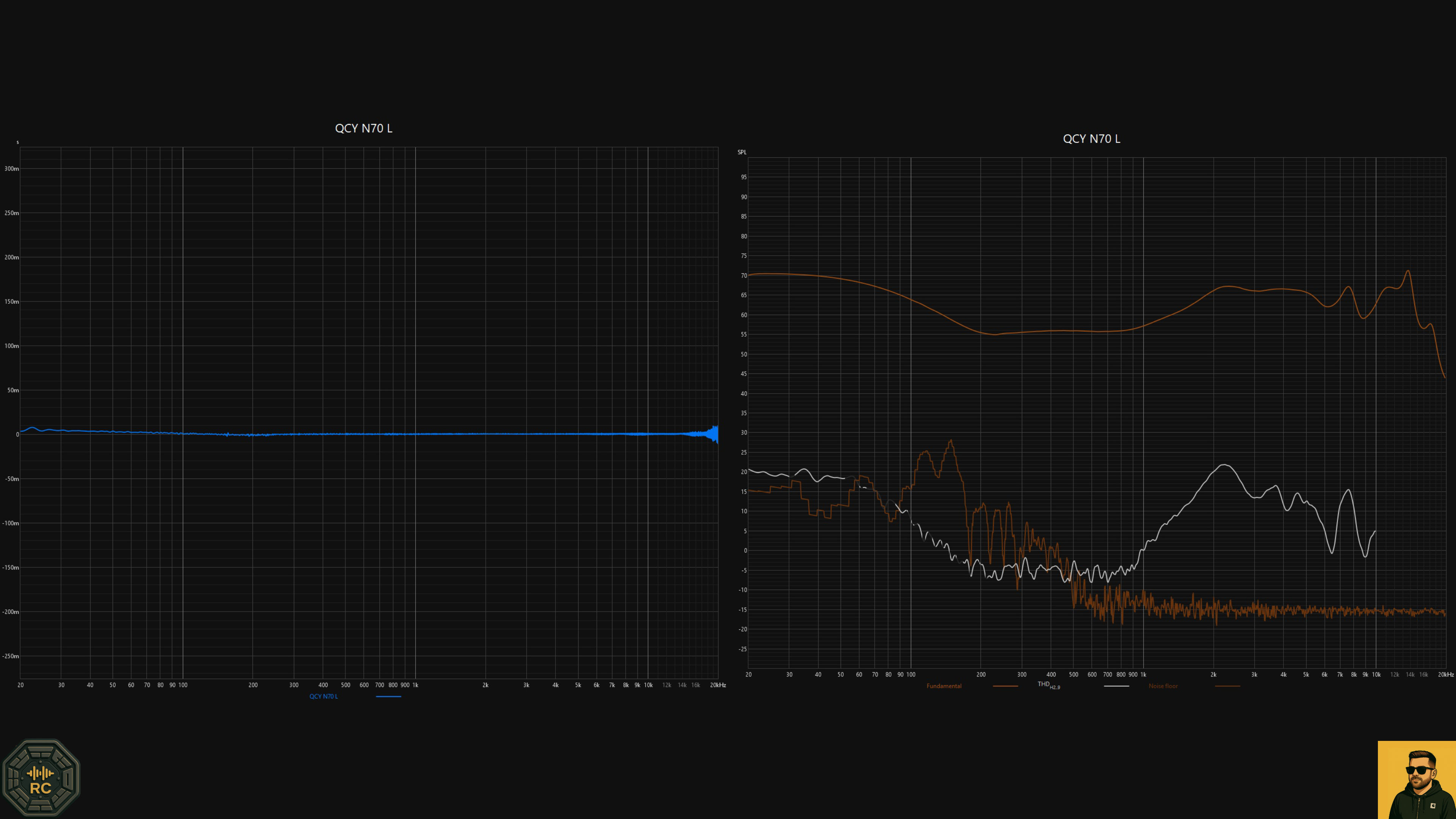The height and width of the screenshot is (819, 1456).
Task: Click the sunglasses man avatar
Action: [x=1417, y=780]
